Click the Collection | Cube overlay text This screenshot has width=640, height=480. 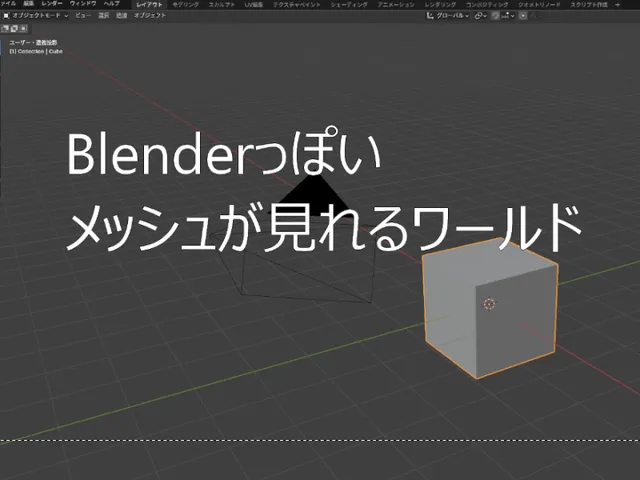coord(36,51)
